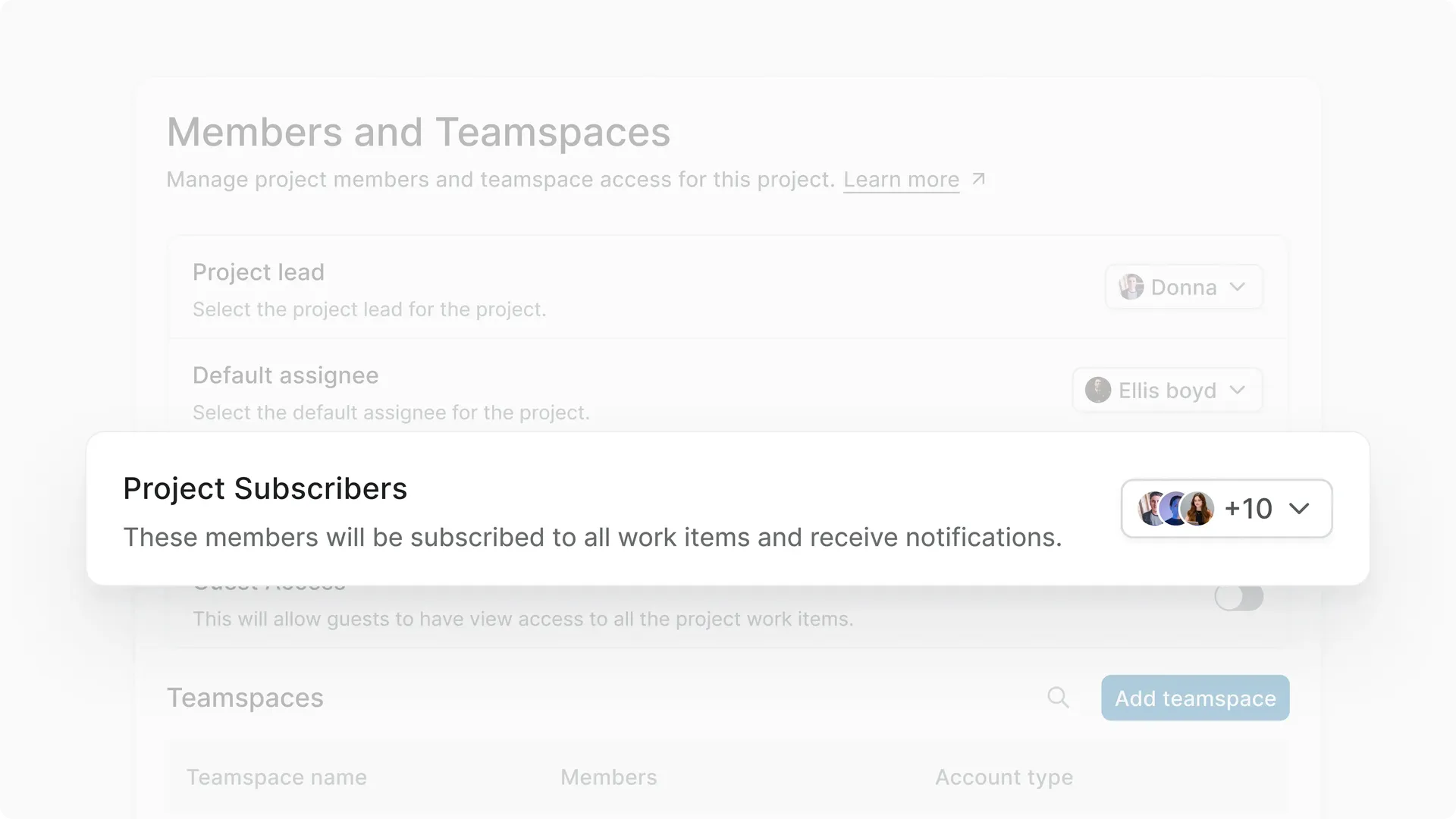Screen dimensions: 1456x819
Task: Click the Members and Teamspaces heading
Action: pyautogui.click(x=419, y=132)
